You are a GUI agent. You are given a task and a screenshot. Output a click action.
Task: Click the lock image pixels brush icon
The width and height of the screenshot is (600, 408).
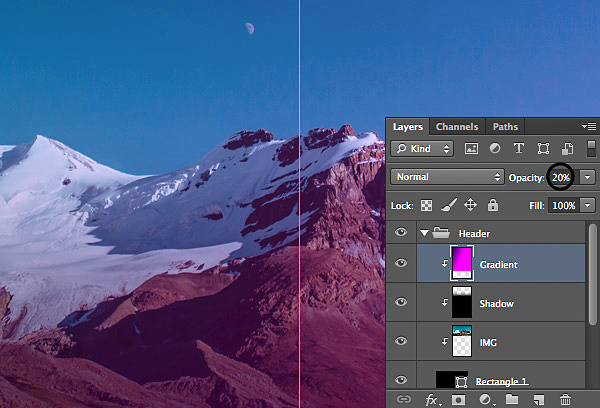[x=449, y=205]
